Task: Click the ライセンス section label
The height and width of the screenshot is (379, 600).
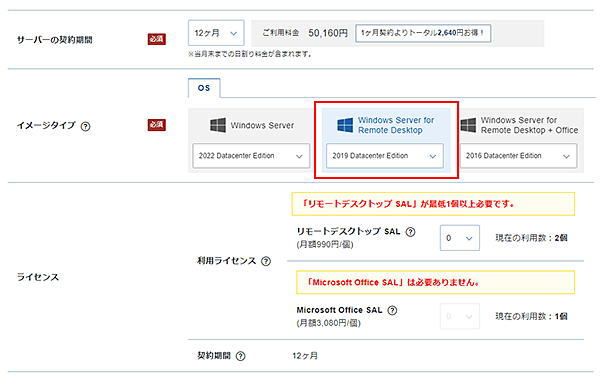Action: 38,277
